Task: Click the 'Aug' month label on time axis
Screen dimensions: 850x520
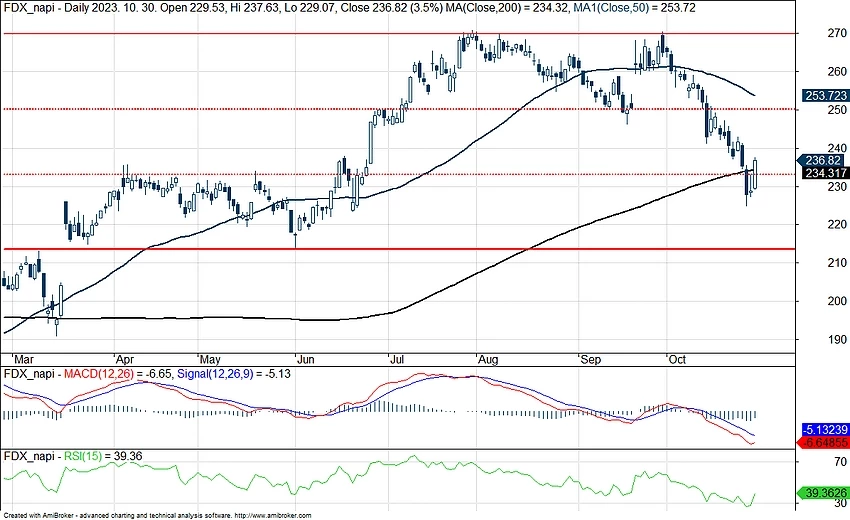Action: (488, 359)
